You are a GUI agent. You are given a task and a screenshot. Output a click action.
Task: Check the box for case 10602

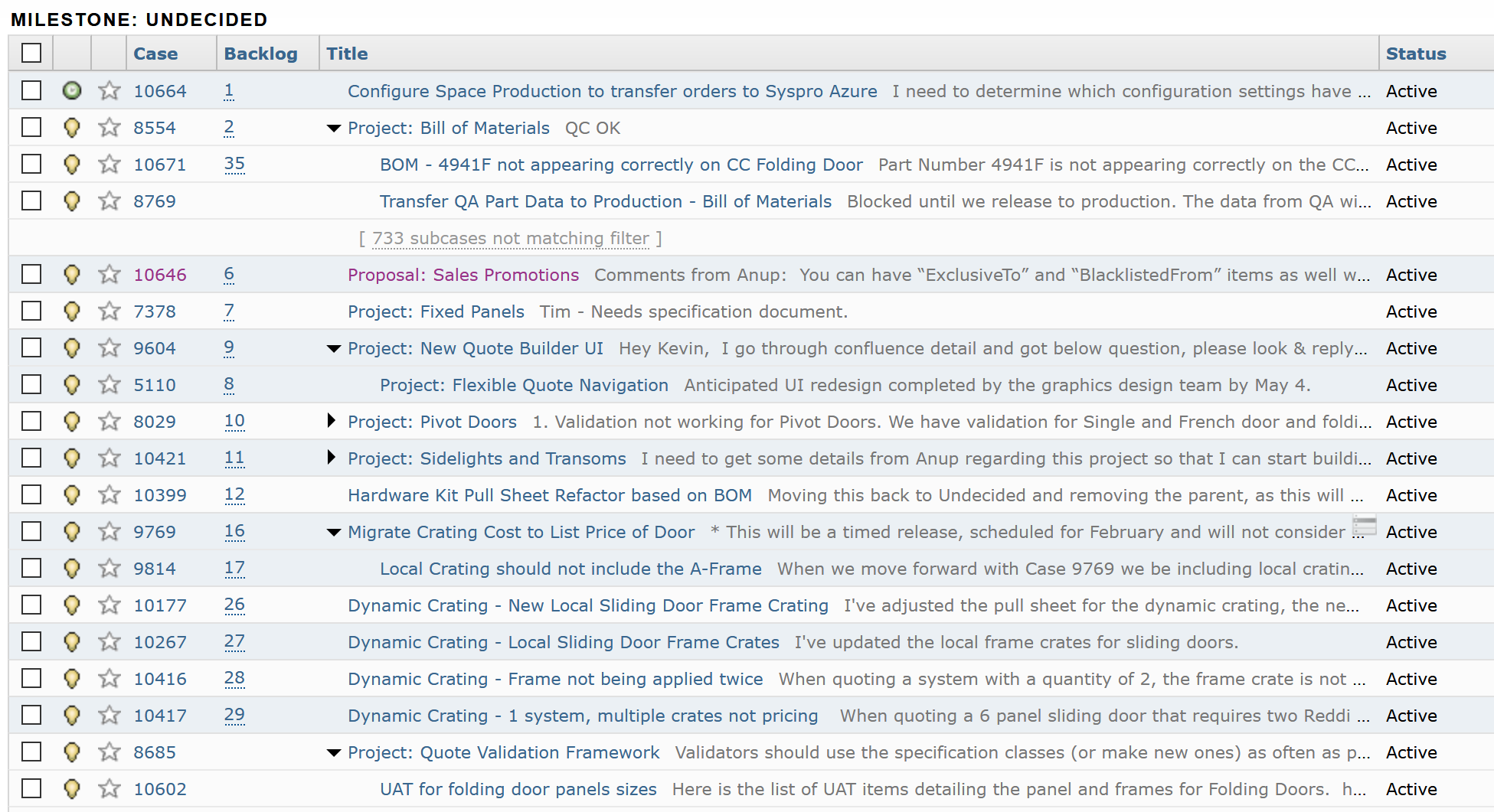click(31, 788)
